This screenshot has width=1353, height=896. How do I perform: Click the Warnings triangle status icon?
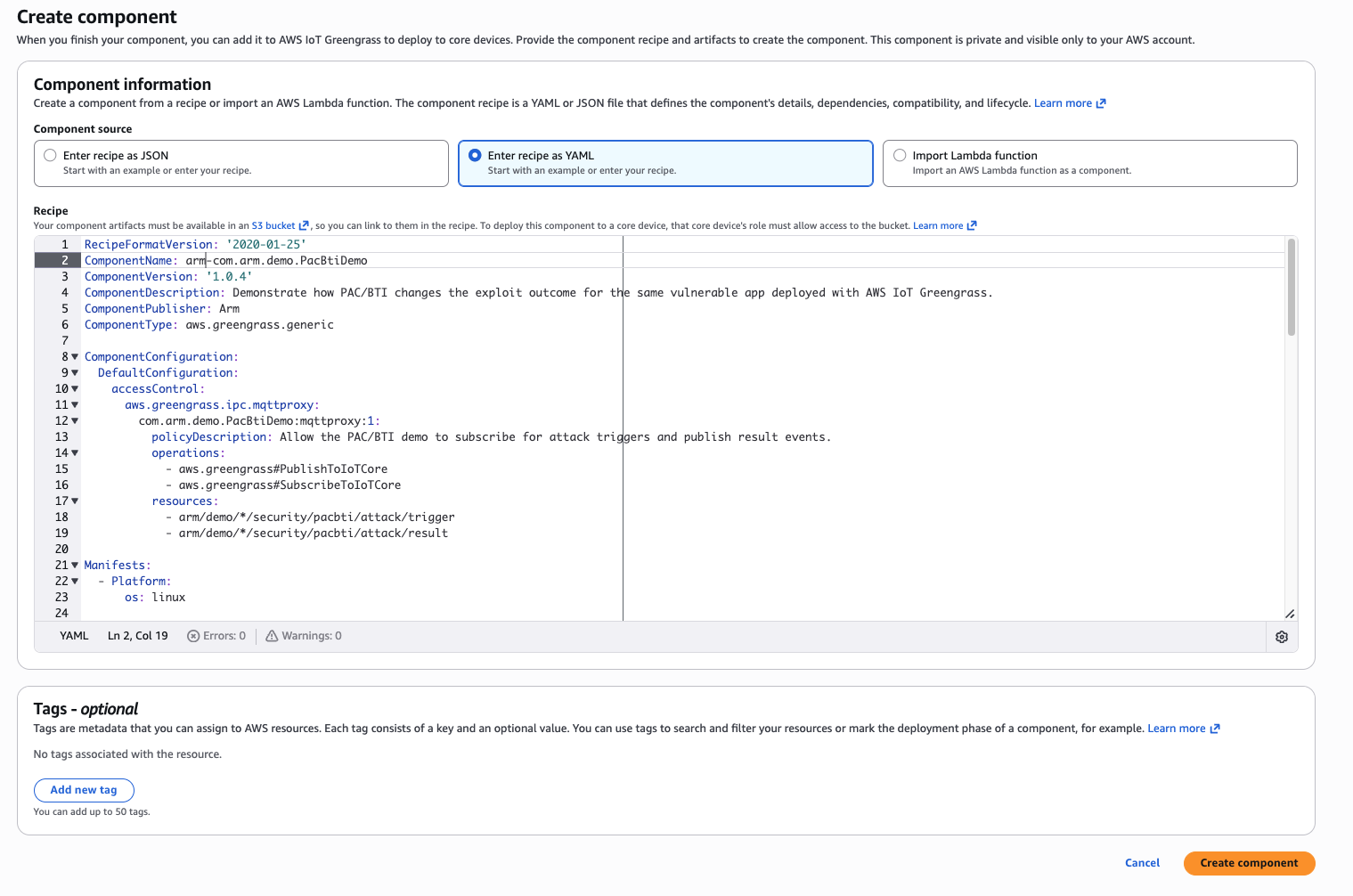pos(272,636)
